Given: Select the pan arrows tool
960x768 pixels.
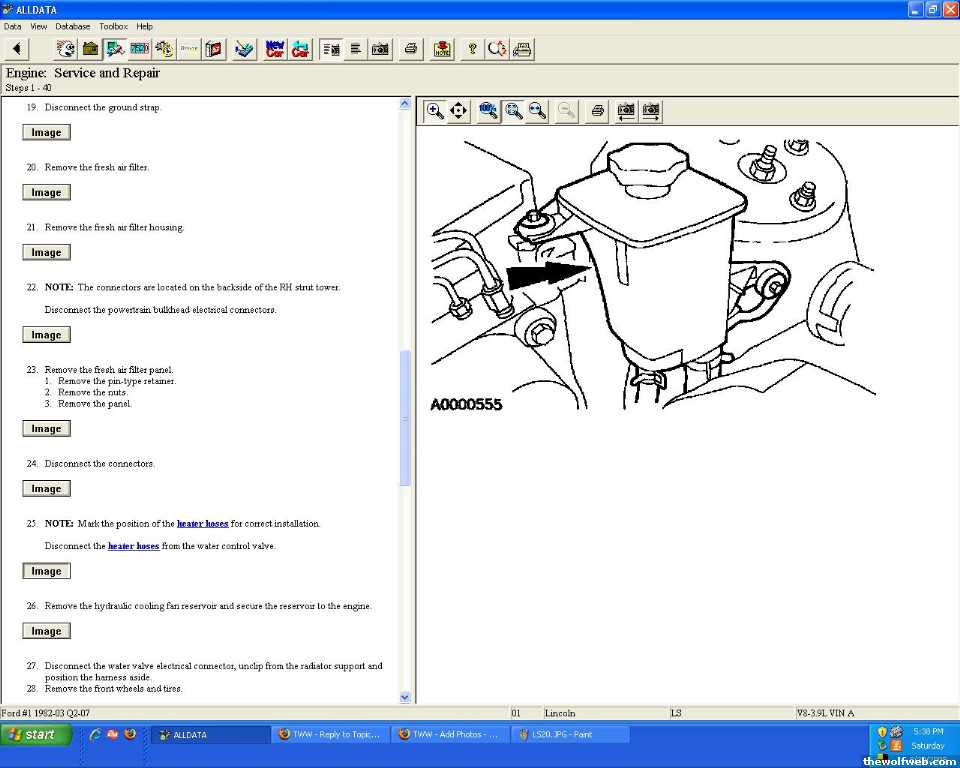Looking at the screenshot, I should click(459, 111).
